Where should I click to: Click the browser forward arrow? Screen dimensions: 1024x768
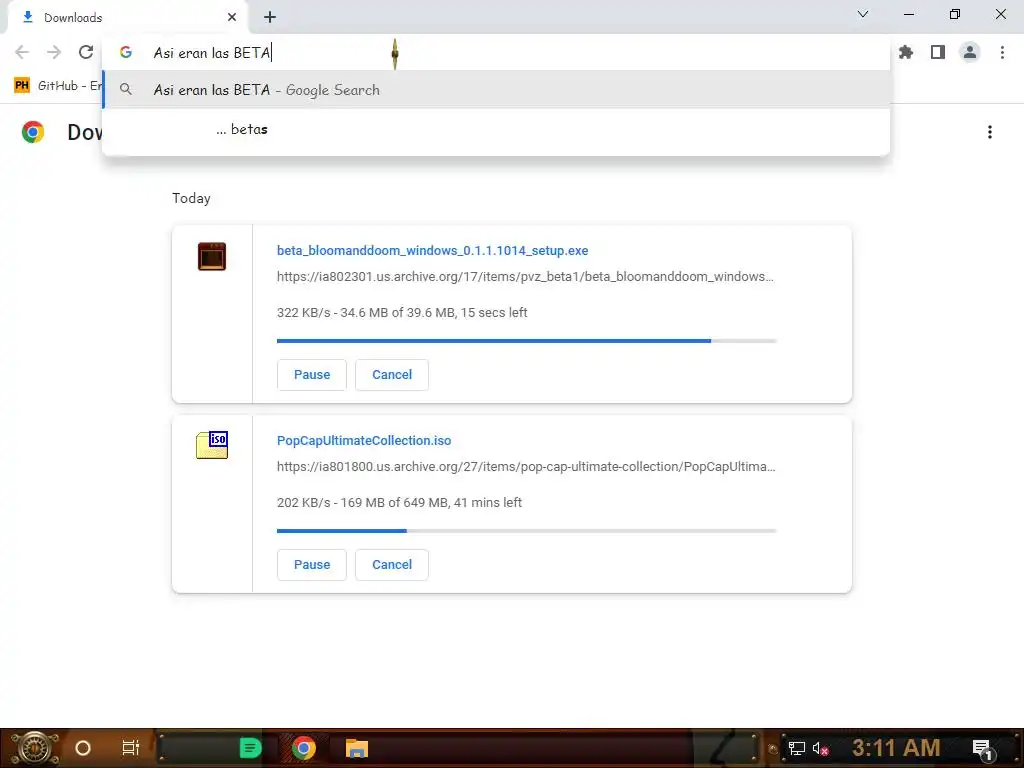pos(54,52)
